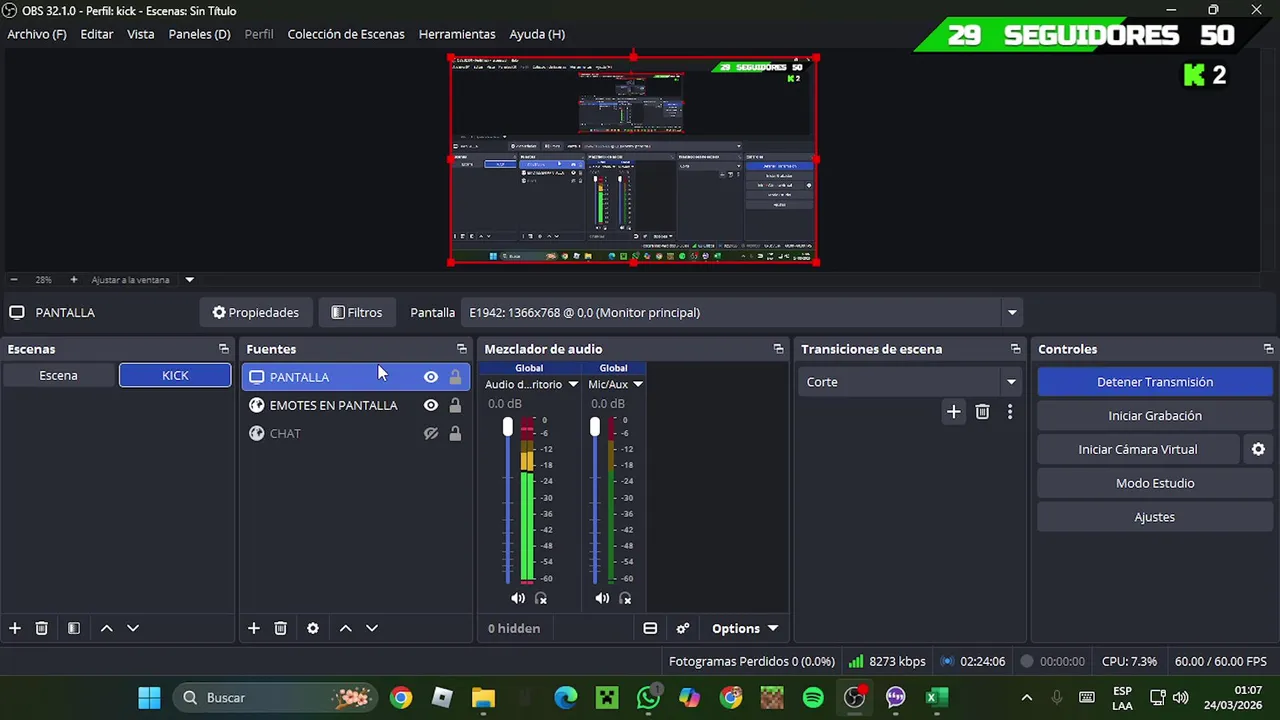
Task: Move scene up arrow in Escenas
Action: [x=106, y=628]
